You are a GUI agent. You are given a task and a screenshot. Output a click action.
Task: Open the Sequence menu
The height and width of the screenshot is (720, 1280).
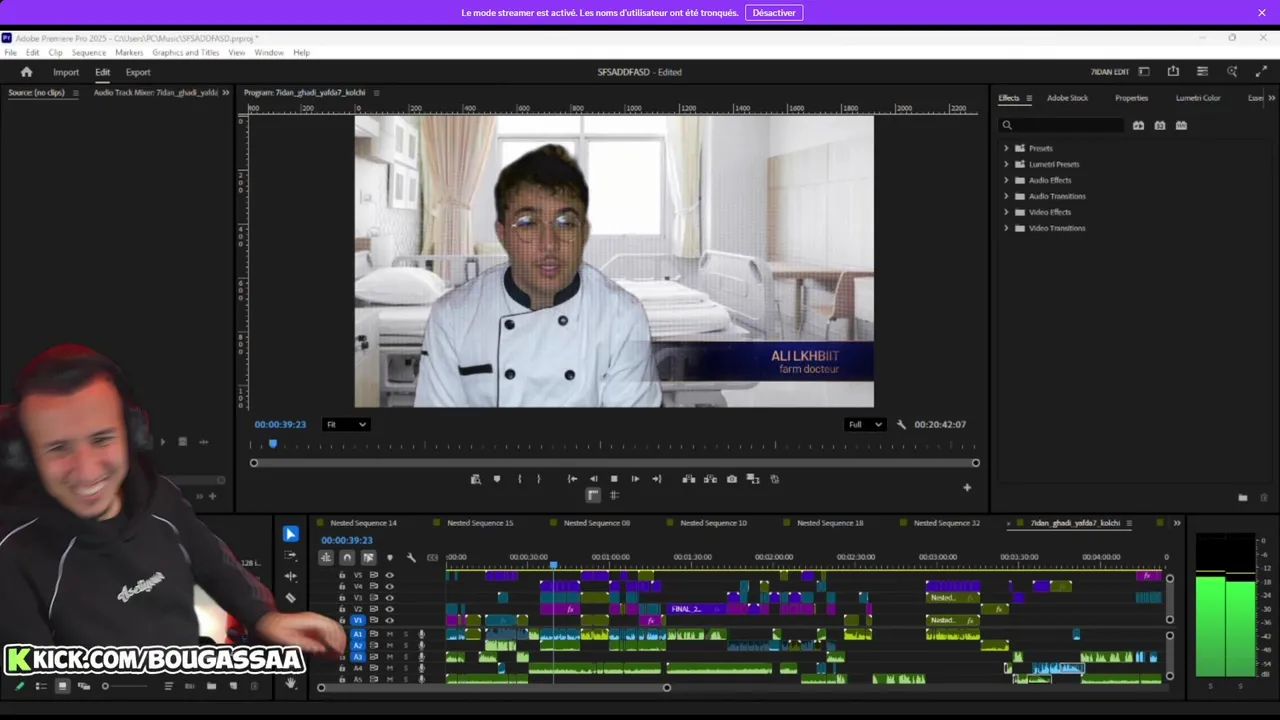coord(88,52)
